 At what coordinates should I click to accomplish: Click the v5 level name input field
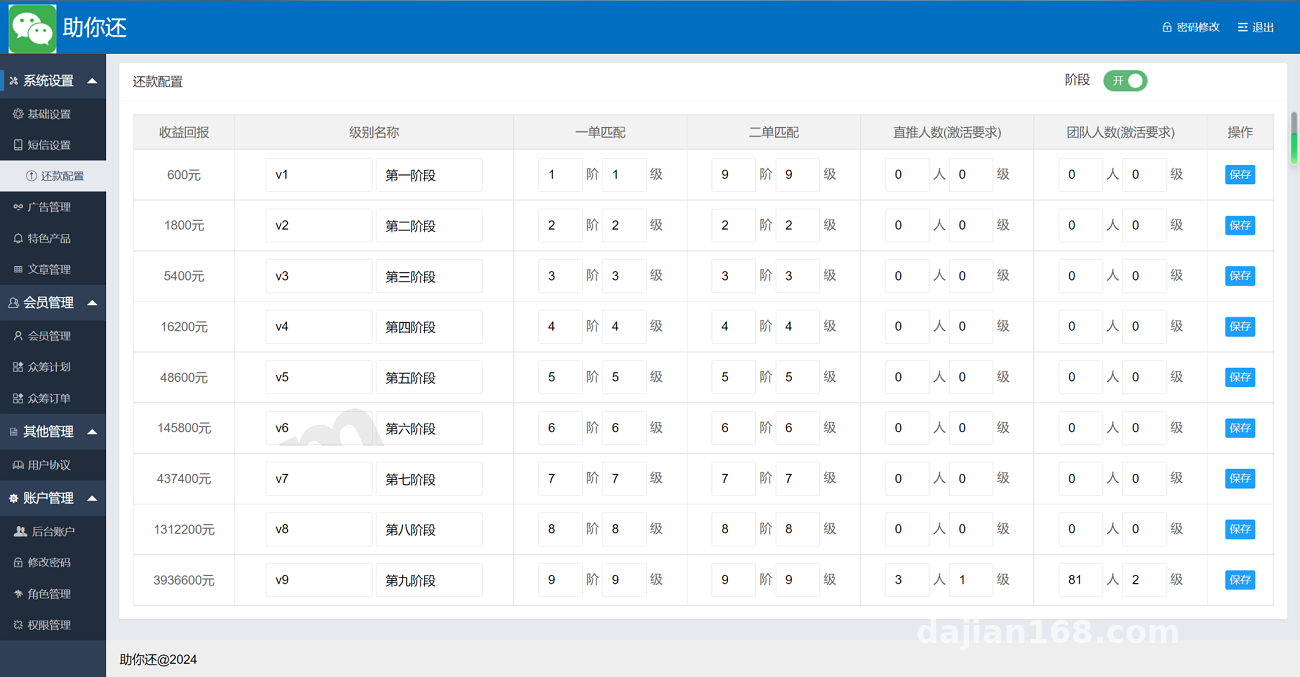coord(319,377)
